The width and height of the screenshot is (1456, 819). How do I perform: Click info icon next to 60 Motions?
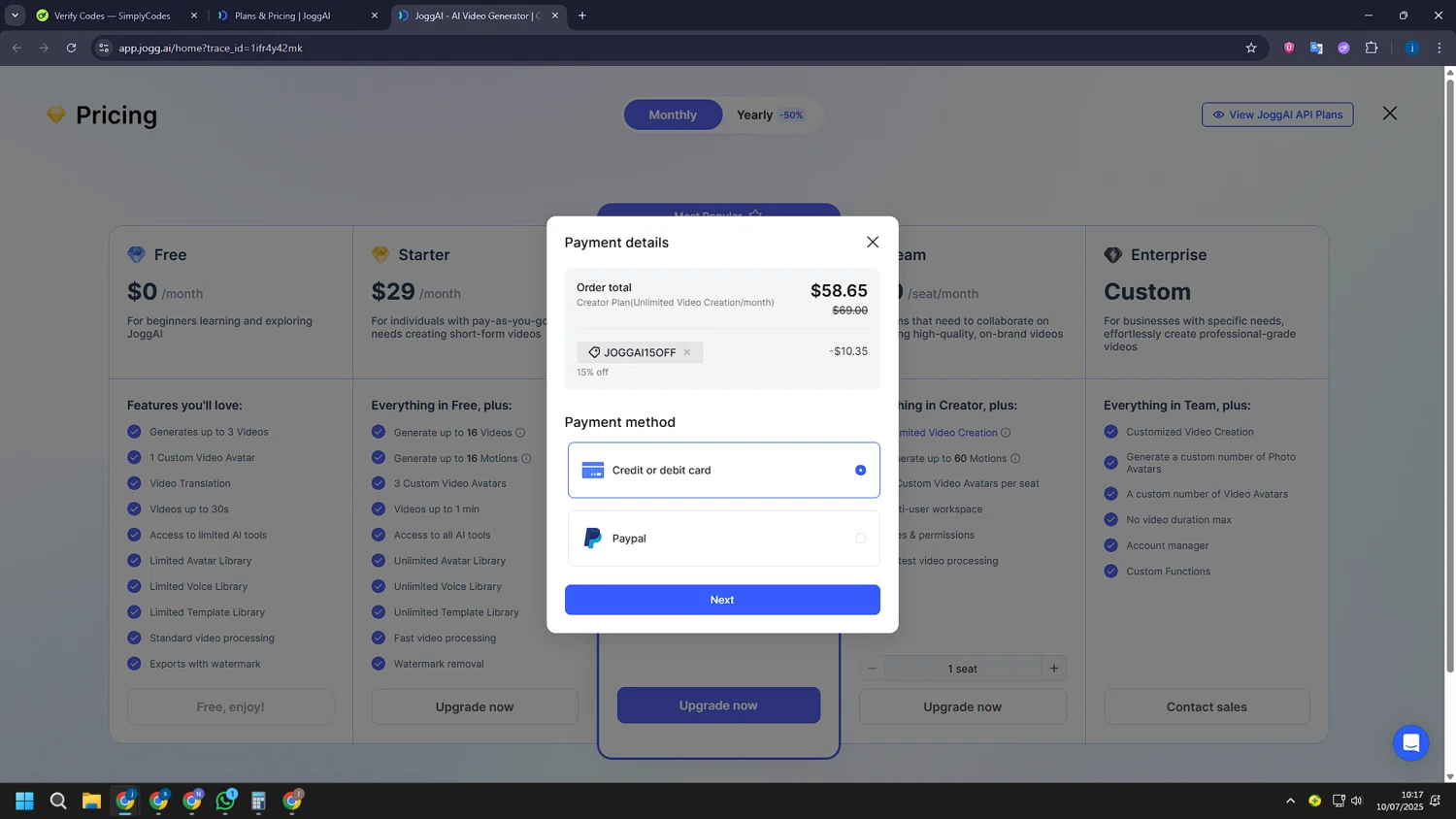click(x=1015, y=458)
